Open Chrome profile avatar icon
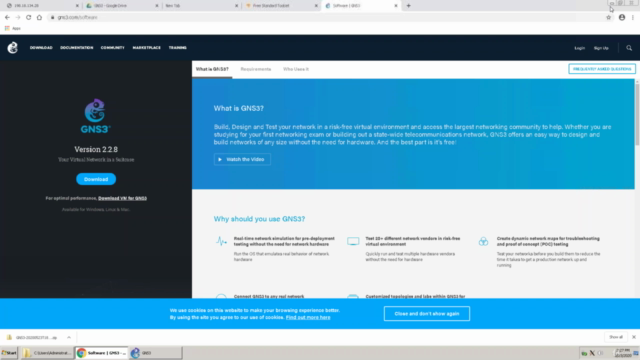This screenshot has width=640, height=360. 622,17
